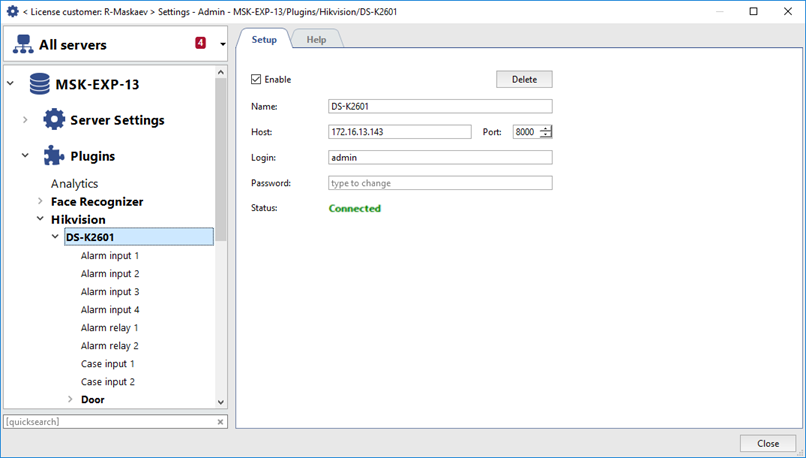
Task: Switch to the Help tab
Action: (x=316, y=39)
